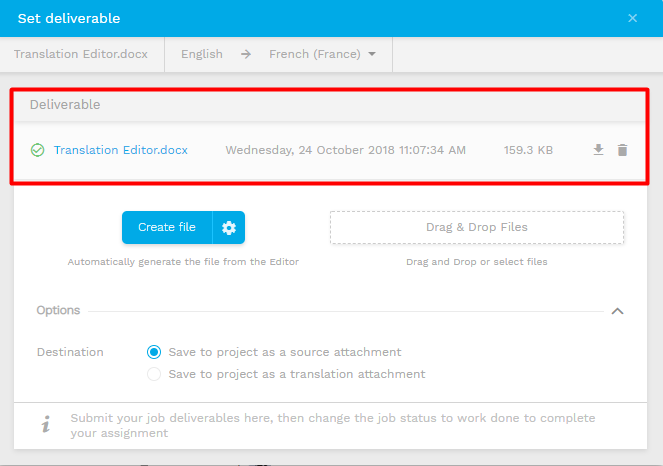Click the 24 October 2018 timestamp

pyautogui.click(x=345, y=150)
